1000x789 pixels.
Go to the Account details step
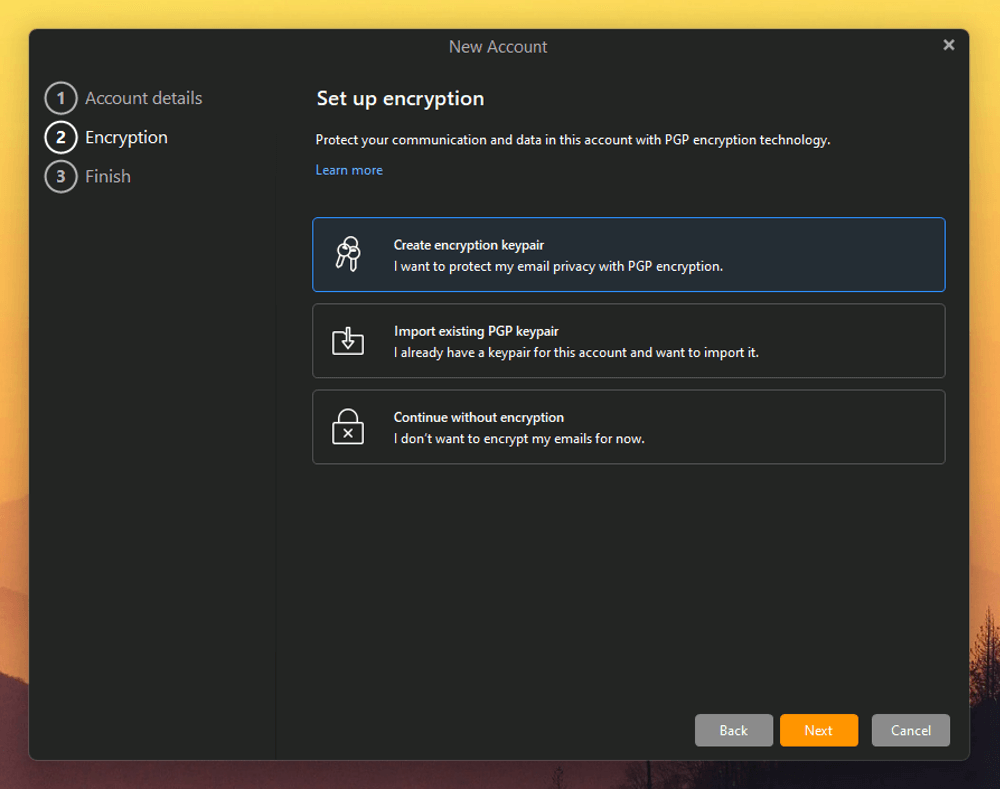[143, 98]
